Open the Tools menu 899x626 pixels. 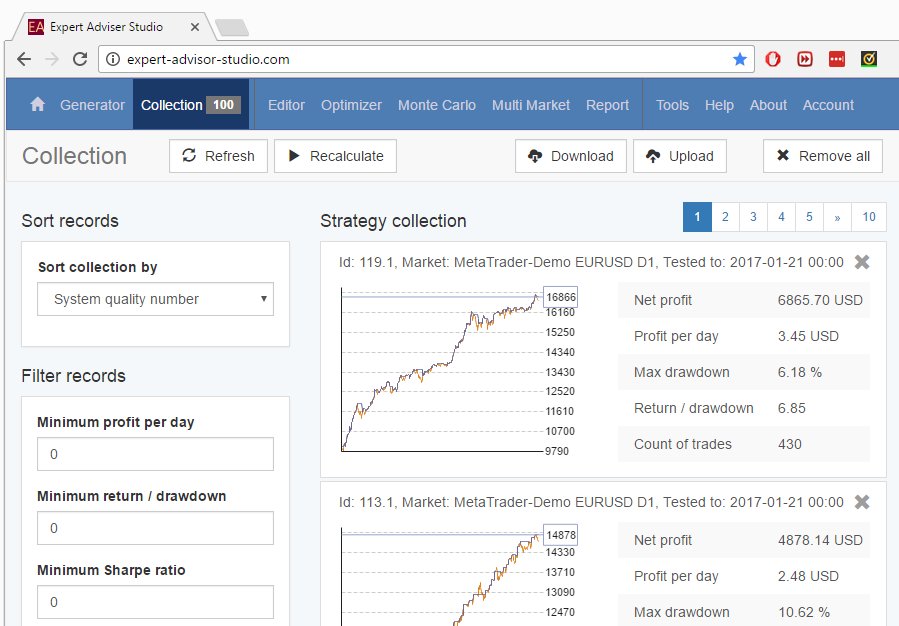tap(672, 105)
